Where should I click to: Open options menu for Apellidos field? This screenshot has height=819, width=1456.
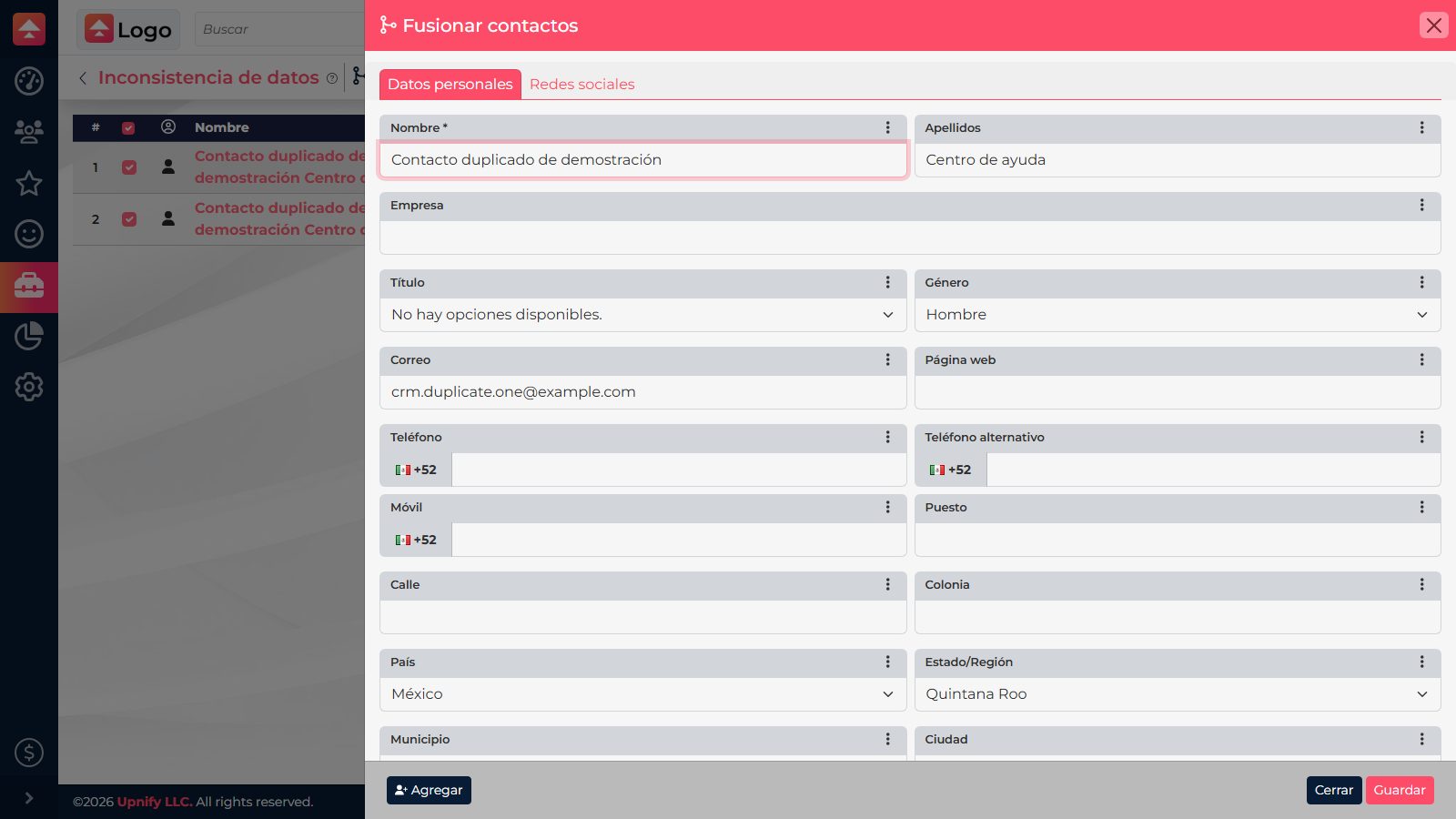(x=1422, y=127)
